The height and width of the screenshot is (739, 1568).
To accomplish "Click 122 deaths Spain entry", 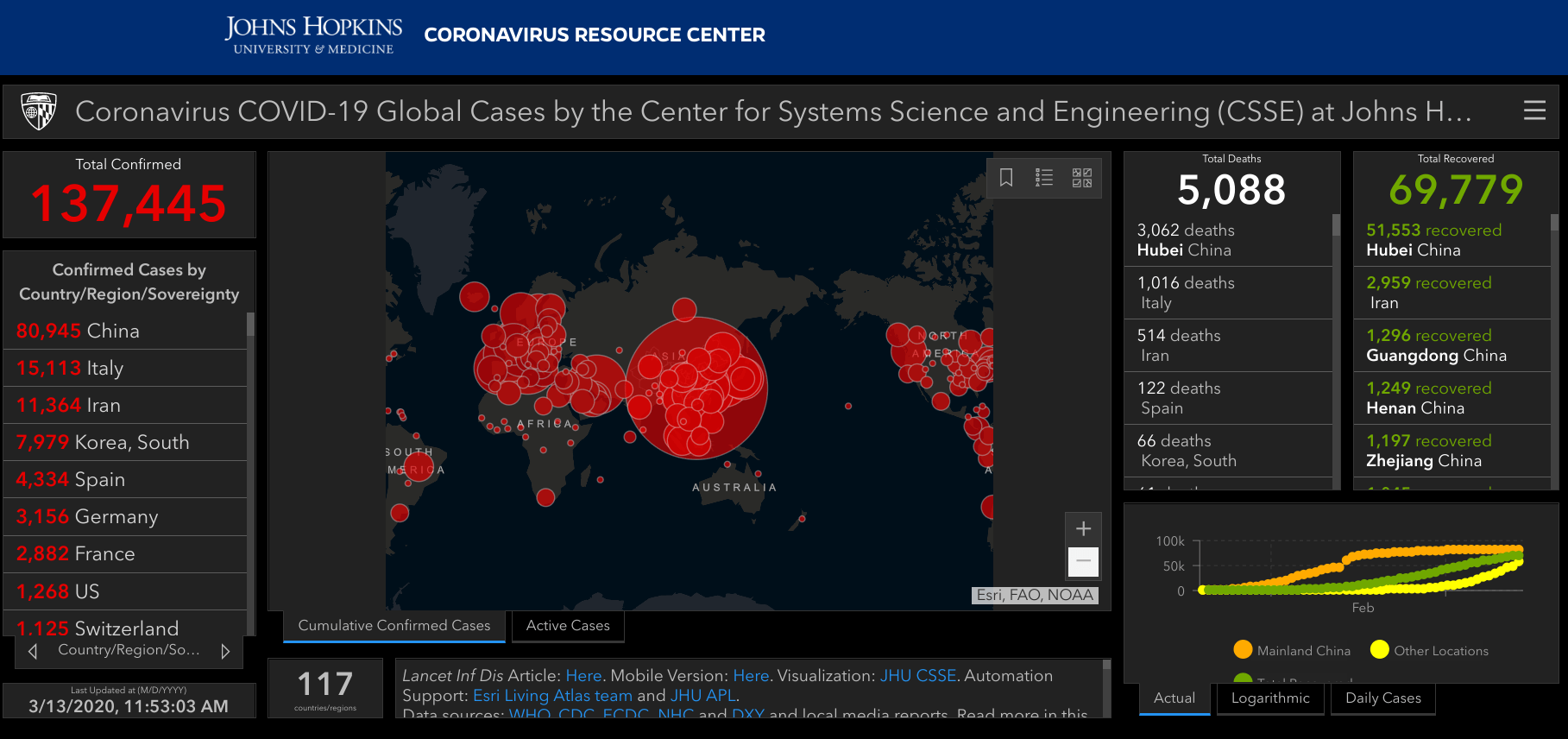I will point(1228,398).
